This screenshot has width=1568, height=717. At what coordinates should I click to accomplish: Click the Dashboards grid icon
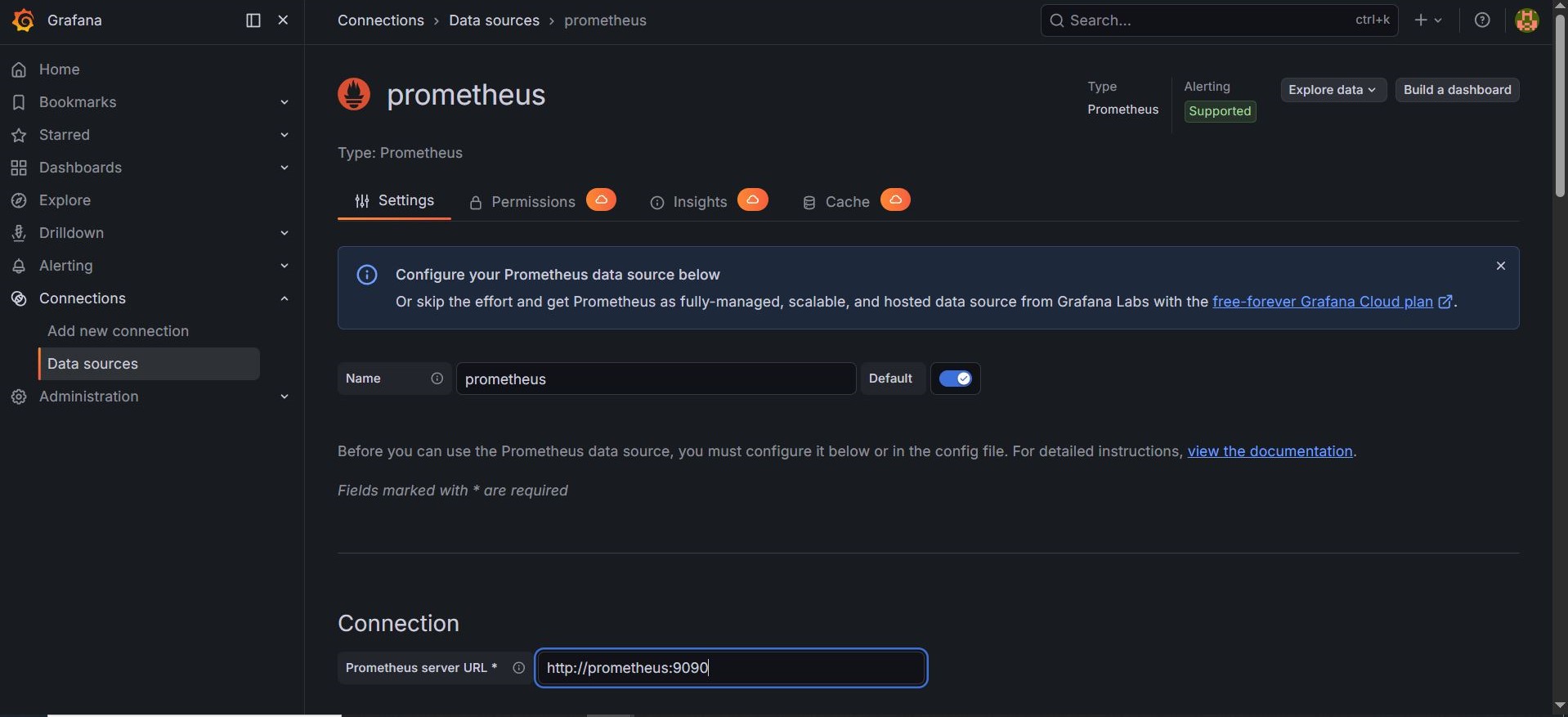pos(19,168)
